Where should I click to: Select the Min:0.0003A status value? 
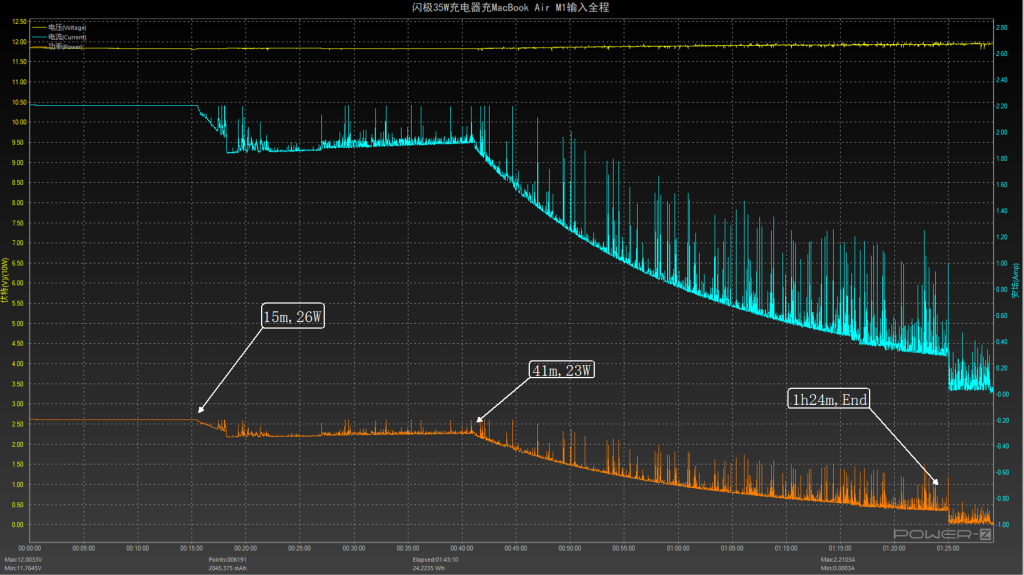coord(838,568)
